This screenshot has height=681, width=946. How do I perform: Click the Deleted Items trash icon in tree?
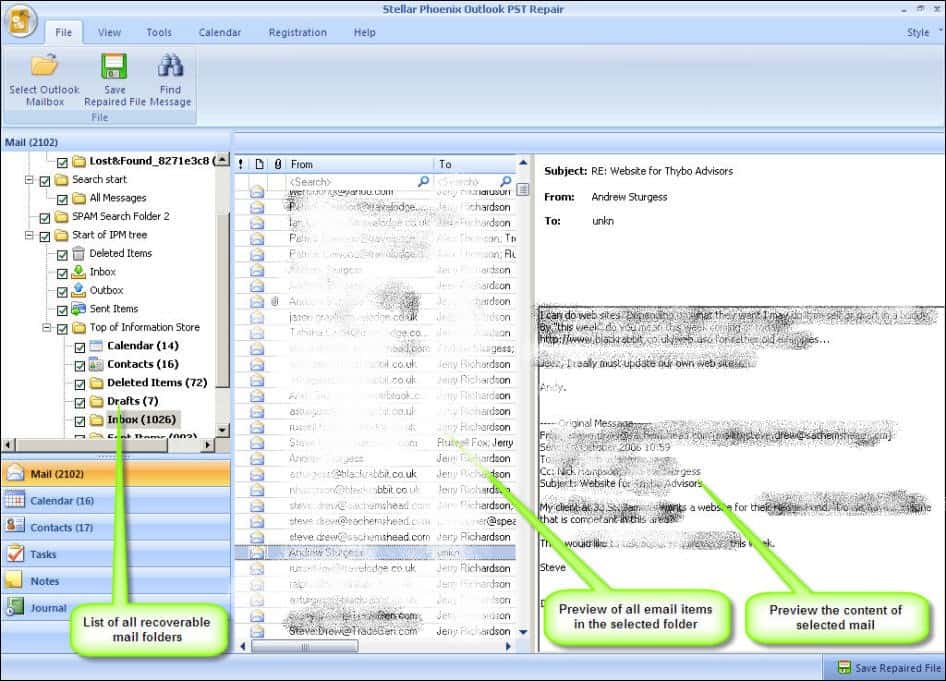(78, 253)
